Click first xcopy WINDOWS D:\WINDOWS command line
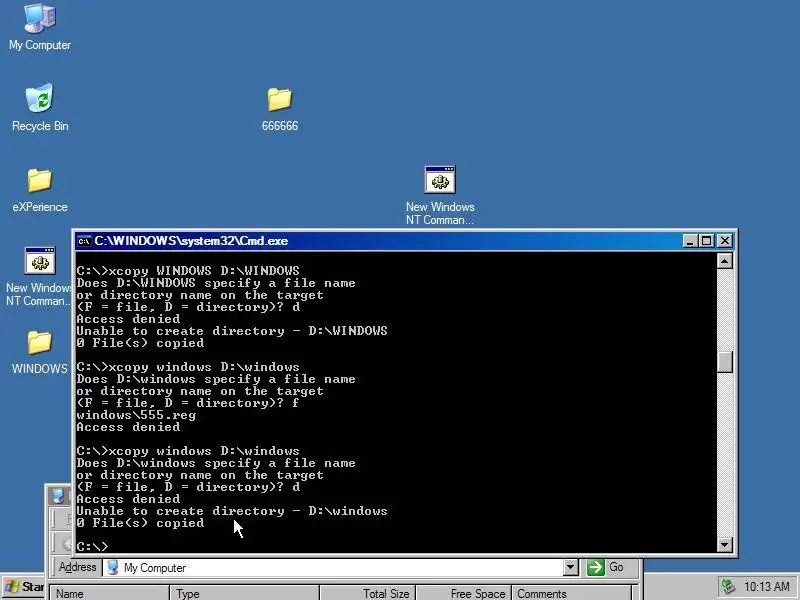800x600 pixels. (188, 270)
